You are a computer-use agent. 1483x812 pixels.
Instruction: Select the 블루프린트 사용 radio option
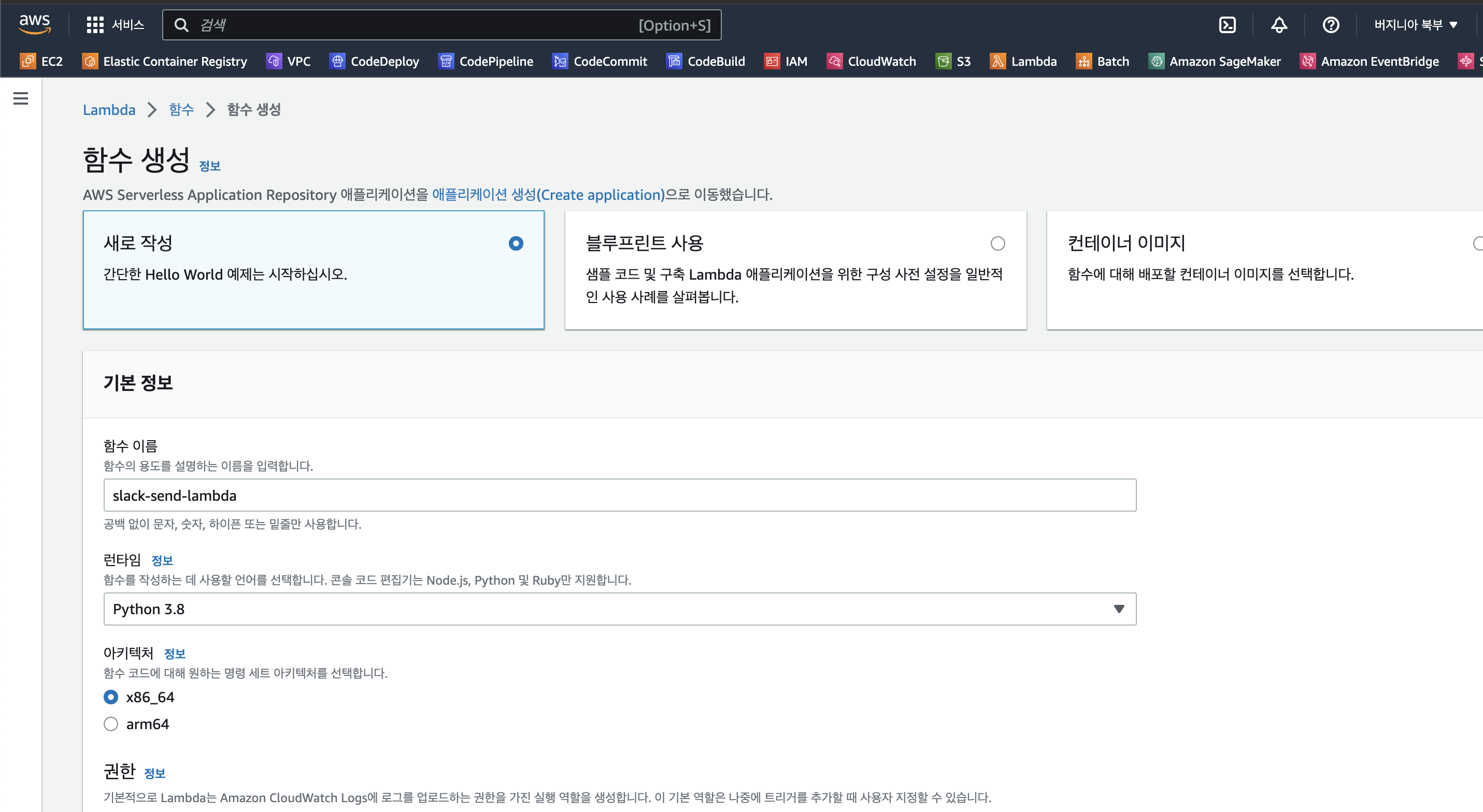[997, 243]
